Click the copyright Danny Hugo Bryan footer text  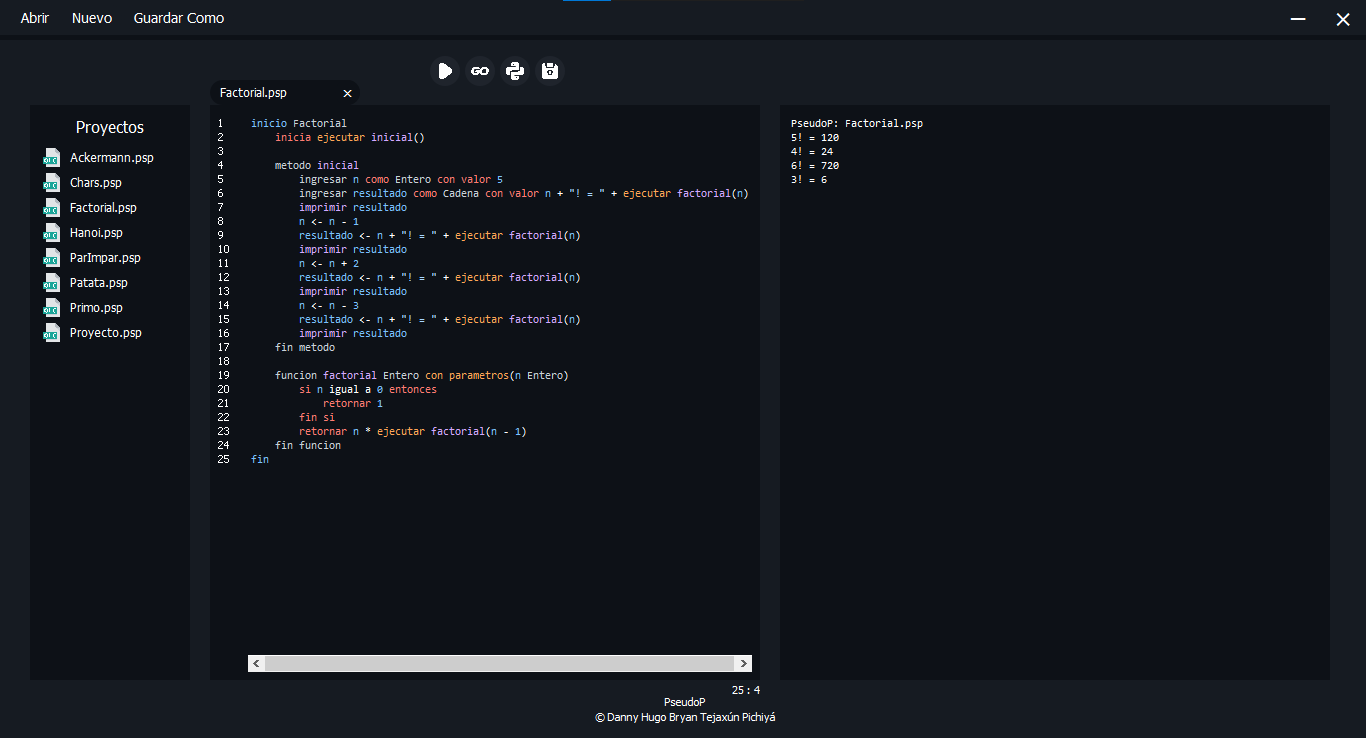click(x=685, y=717)
